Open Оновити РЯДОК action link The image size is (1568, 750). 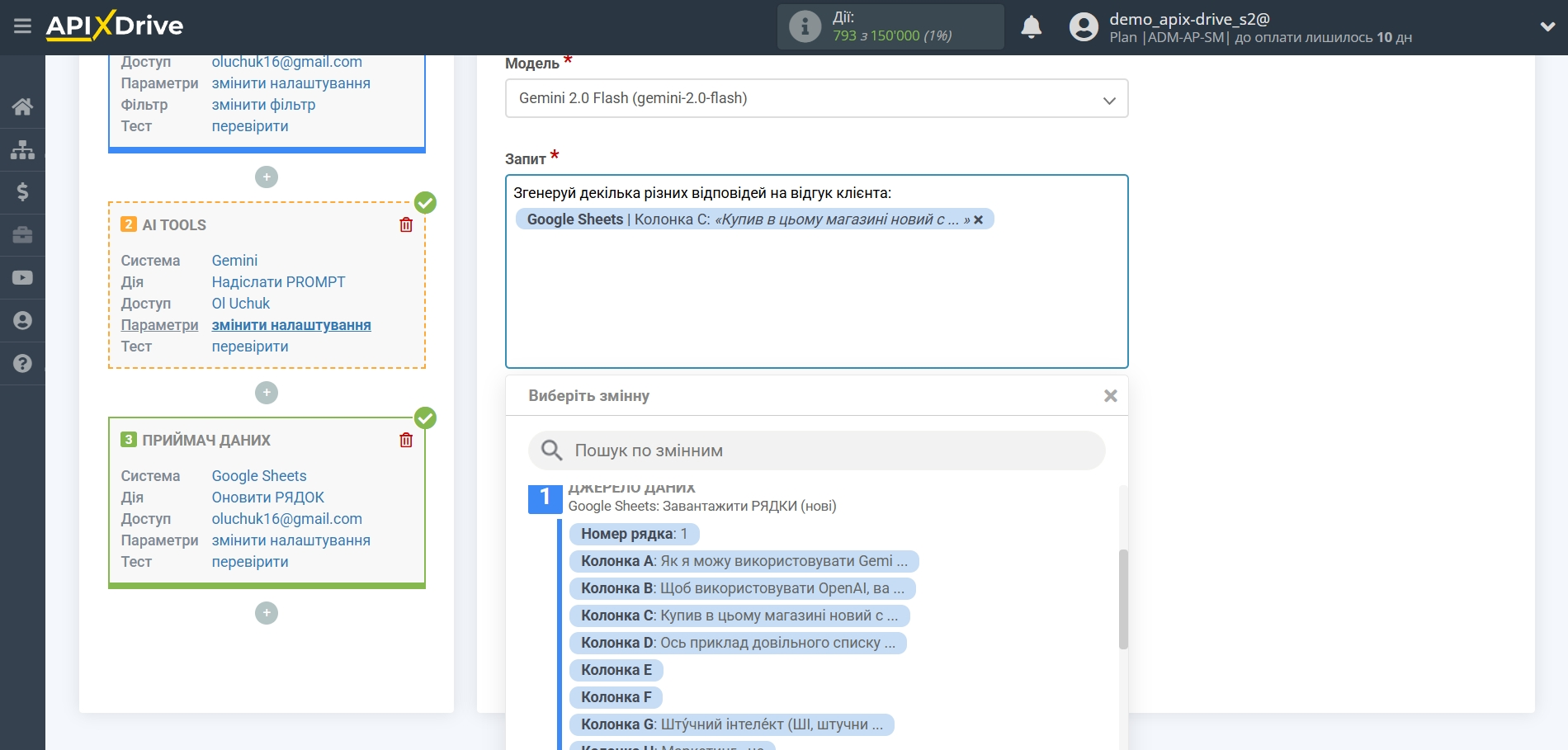pyautogui.click(x=267, y=498)
